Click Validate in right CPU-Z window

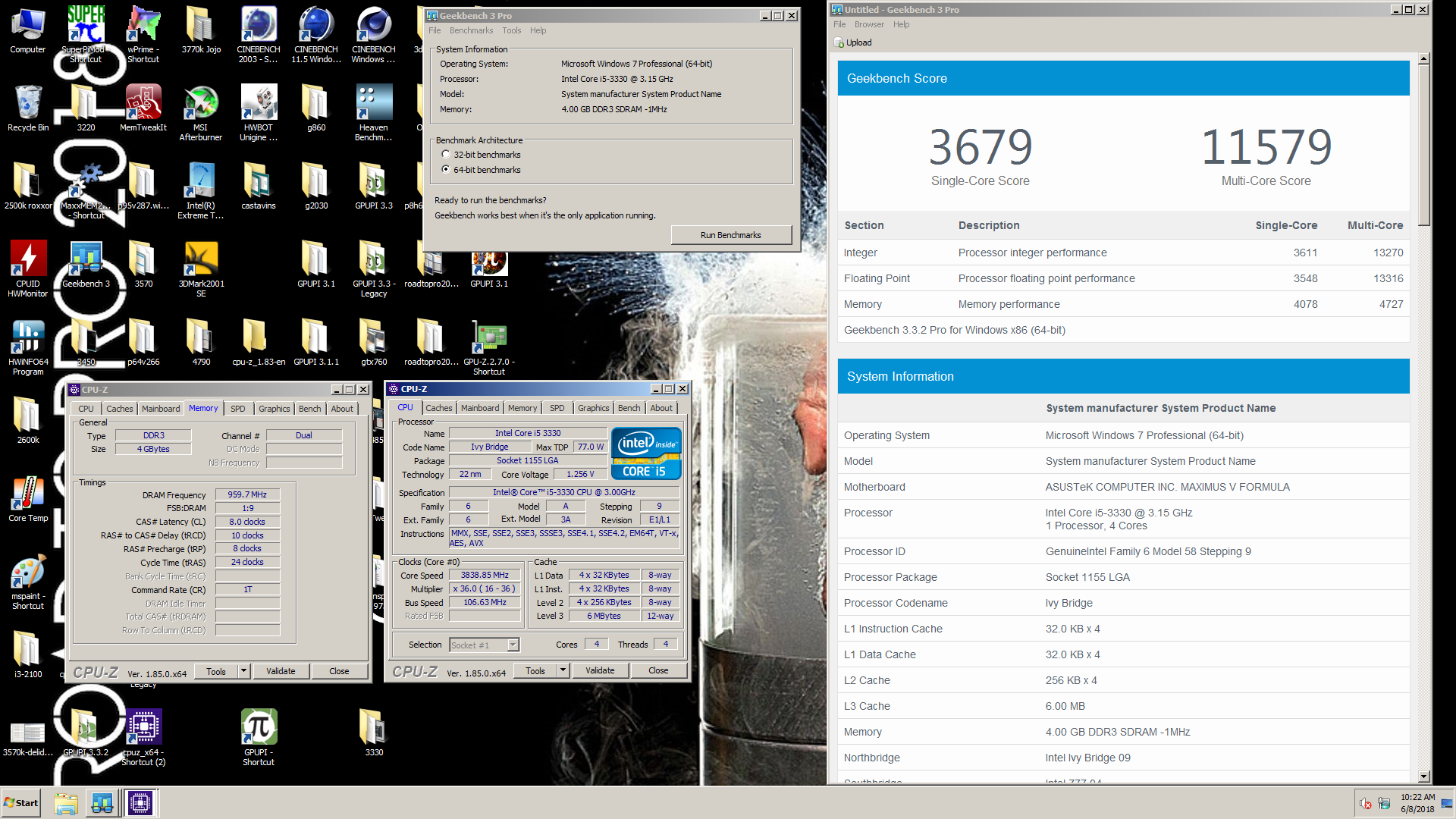pos(600,670)
